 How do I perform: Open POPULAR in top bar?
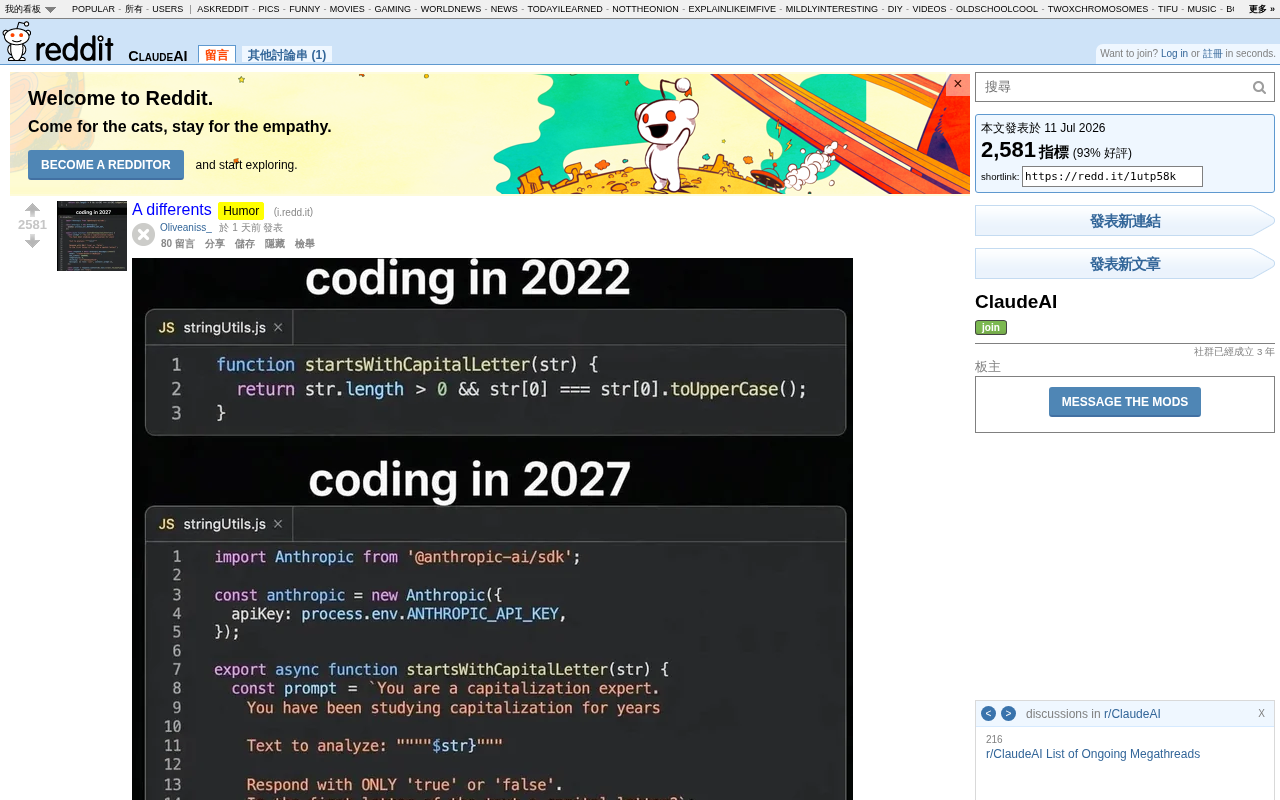click(x=93, y=9)
